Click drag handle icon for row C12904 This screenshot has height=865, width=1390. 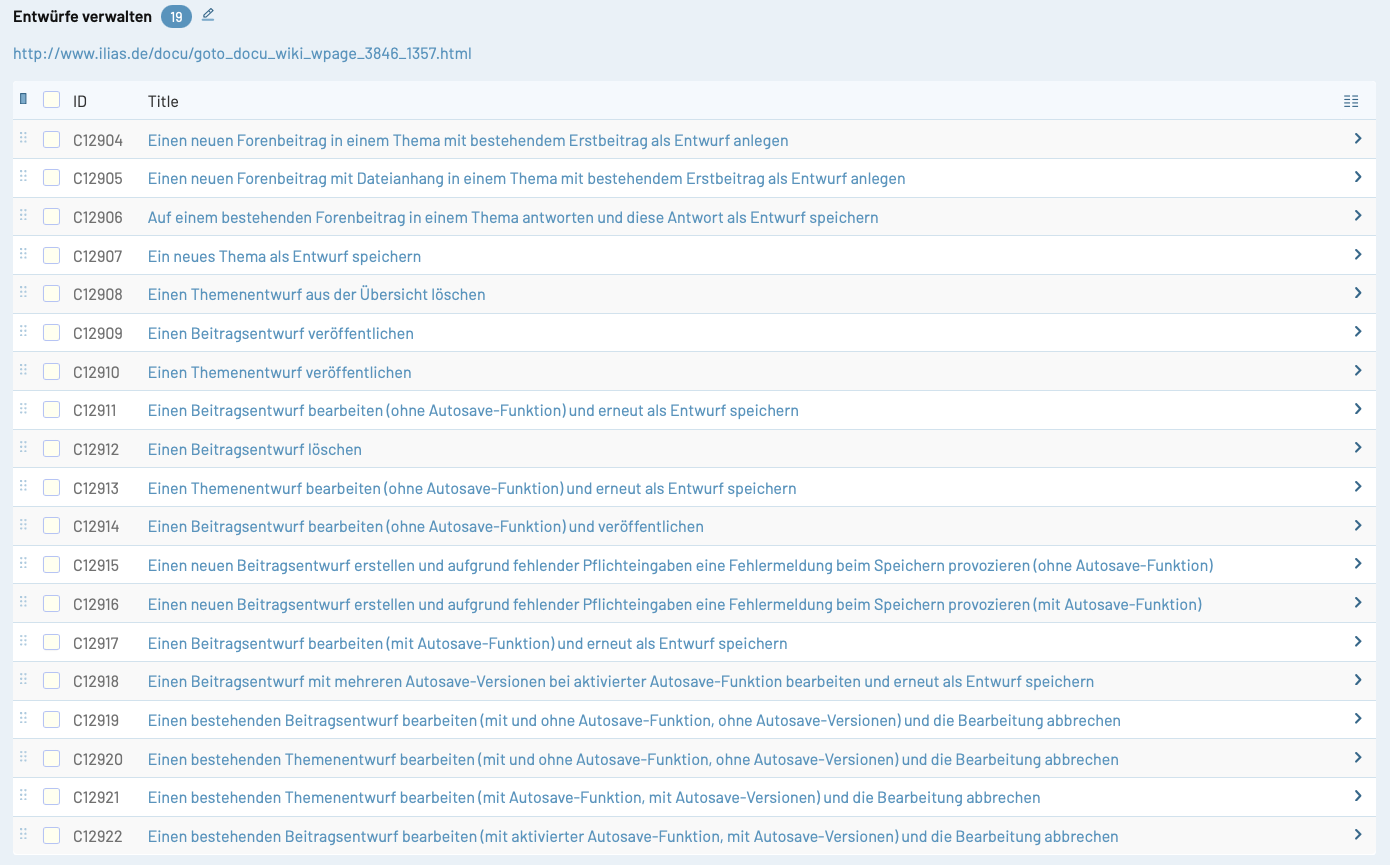tap(23, 139)
